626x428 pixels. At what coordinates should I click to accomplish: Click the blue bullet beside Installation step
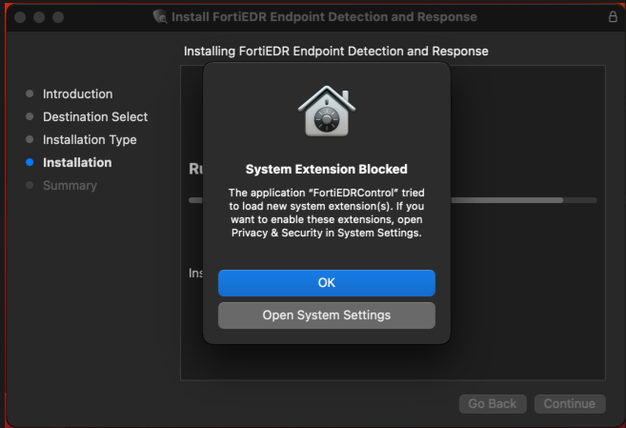tap(30, 162)
